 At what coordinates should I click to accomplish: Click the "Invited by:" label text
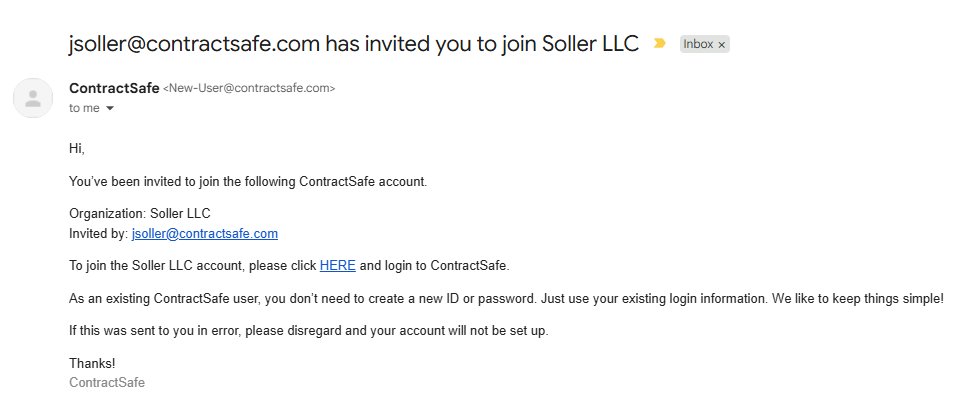point(98,234)
